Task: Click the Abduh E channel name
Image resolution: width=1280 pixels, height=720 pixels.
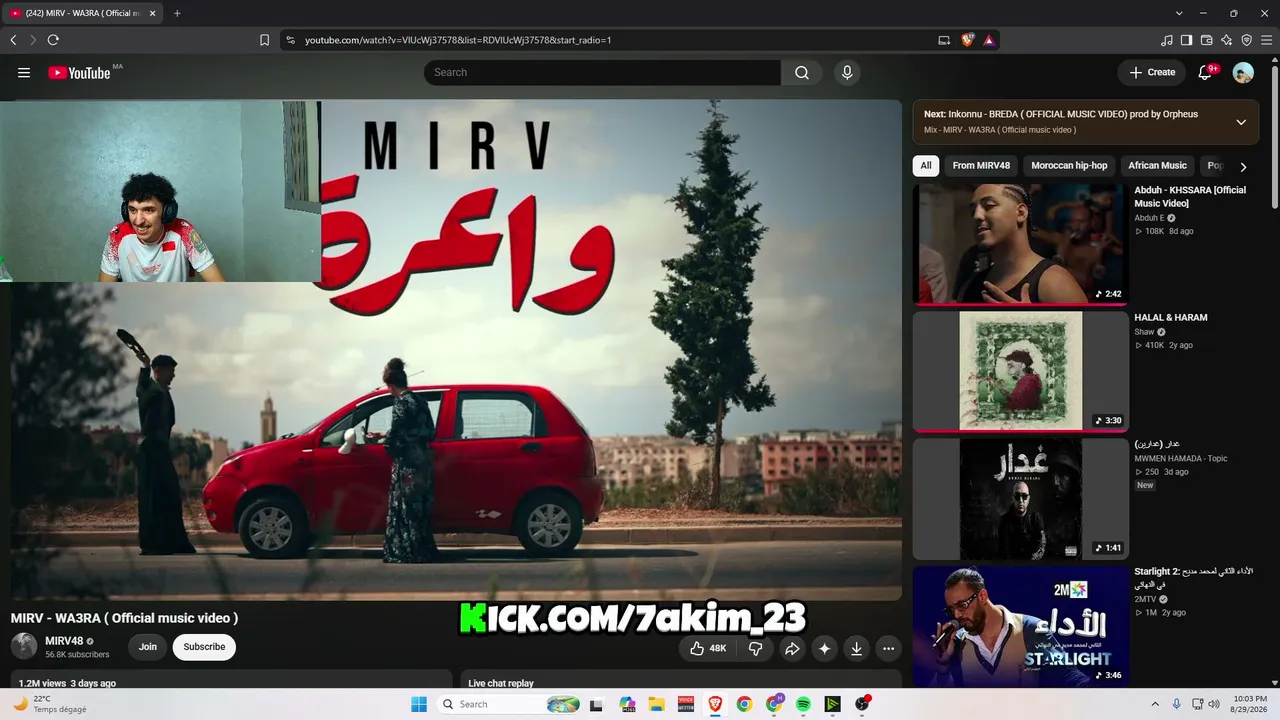Action: (x=1149, y=218)
